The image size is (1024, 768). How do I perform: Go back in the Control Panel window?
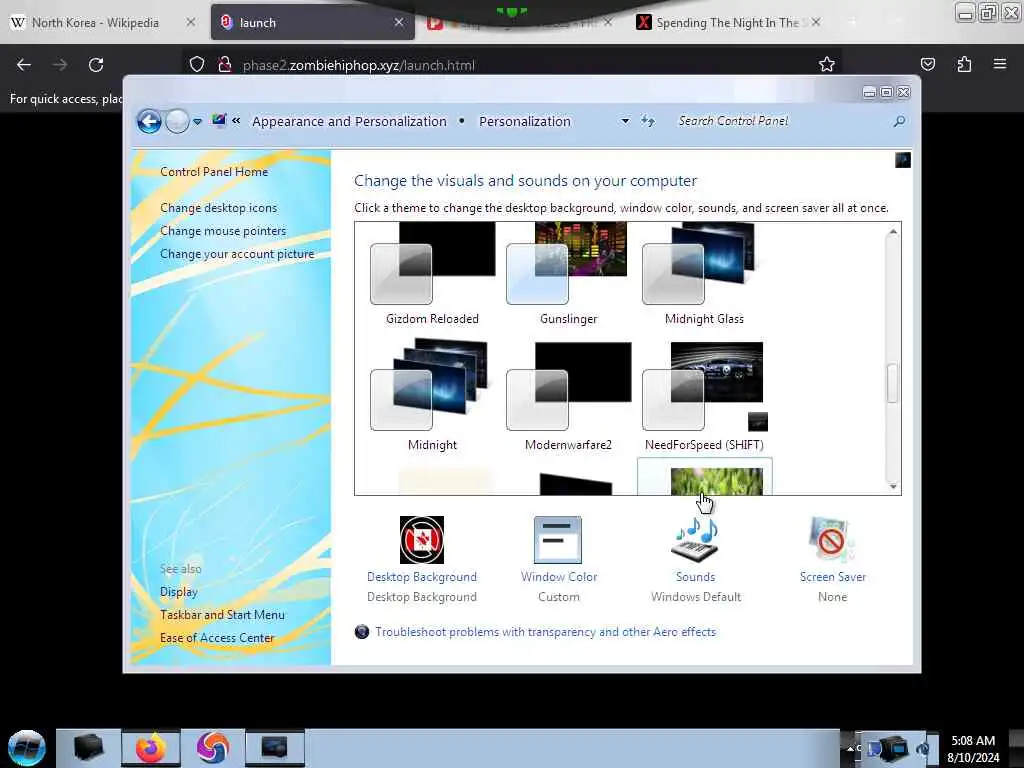(149, 121)
